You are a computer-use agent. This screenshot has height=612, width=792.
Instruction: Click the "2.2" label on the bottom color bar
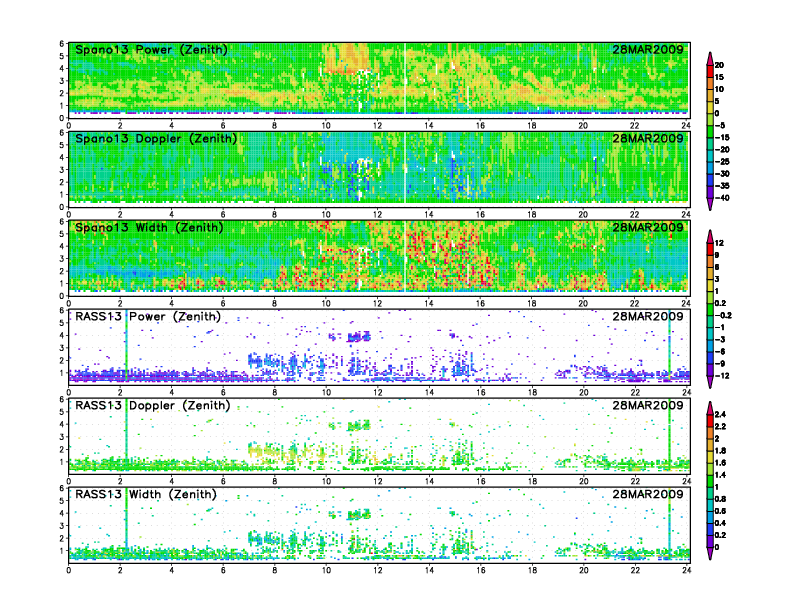pyautogui.click(x=721, y=426)
